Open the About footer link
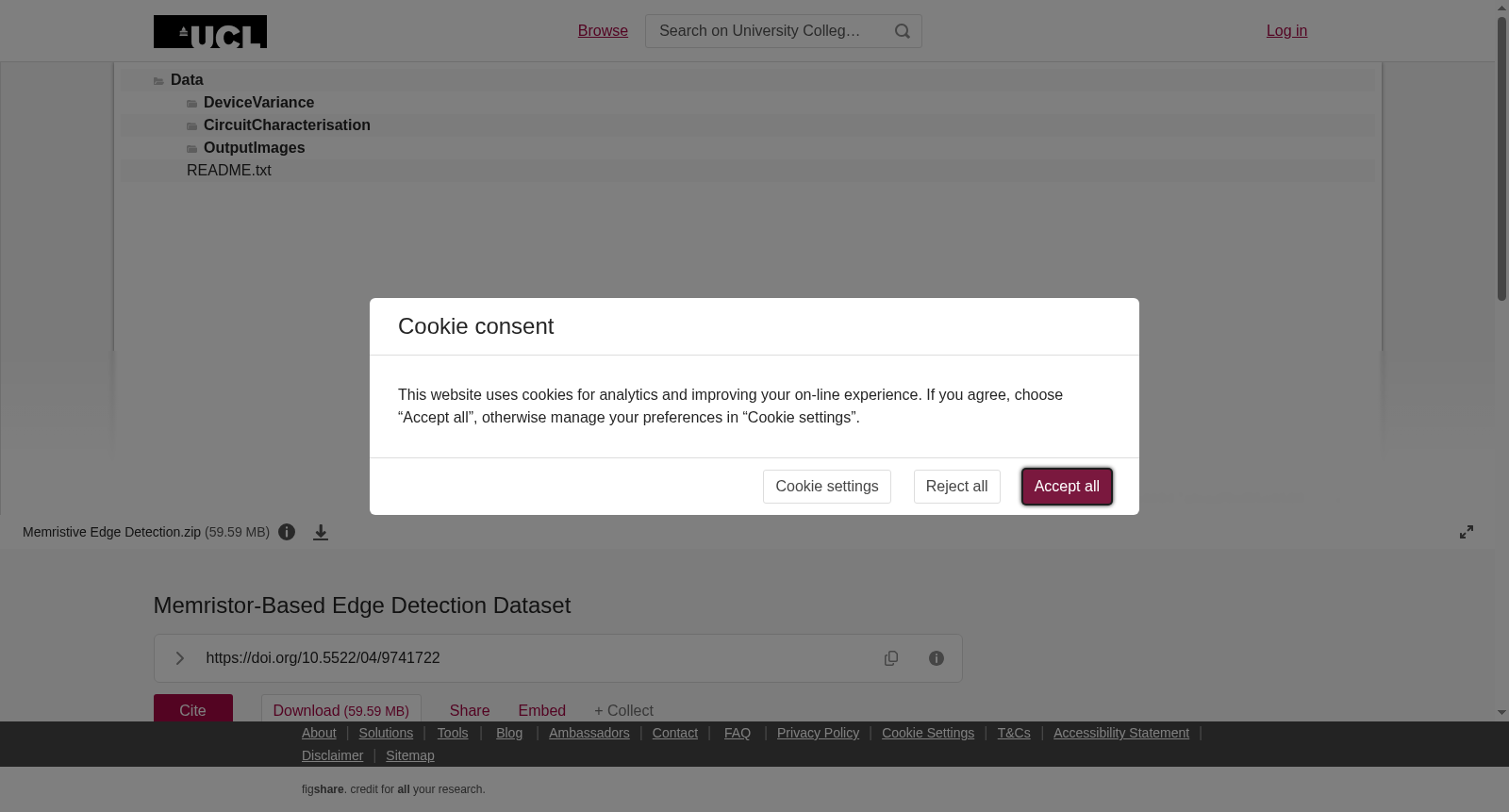Screen dimensions: 1509x812 [x=319, y=733]
